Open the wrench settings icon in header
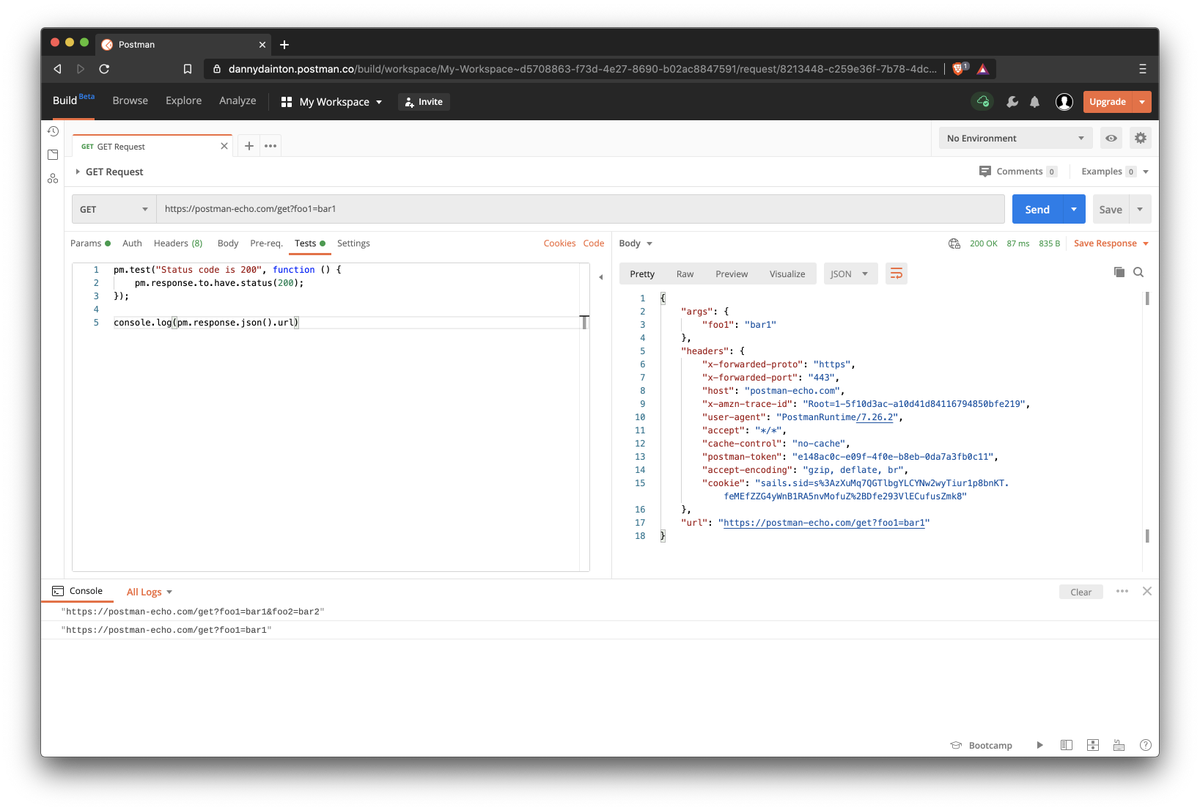Viewport: 1200px width, 811px height. (1012, 102)
